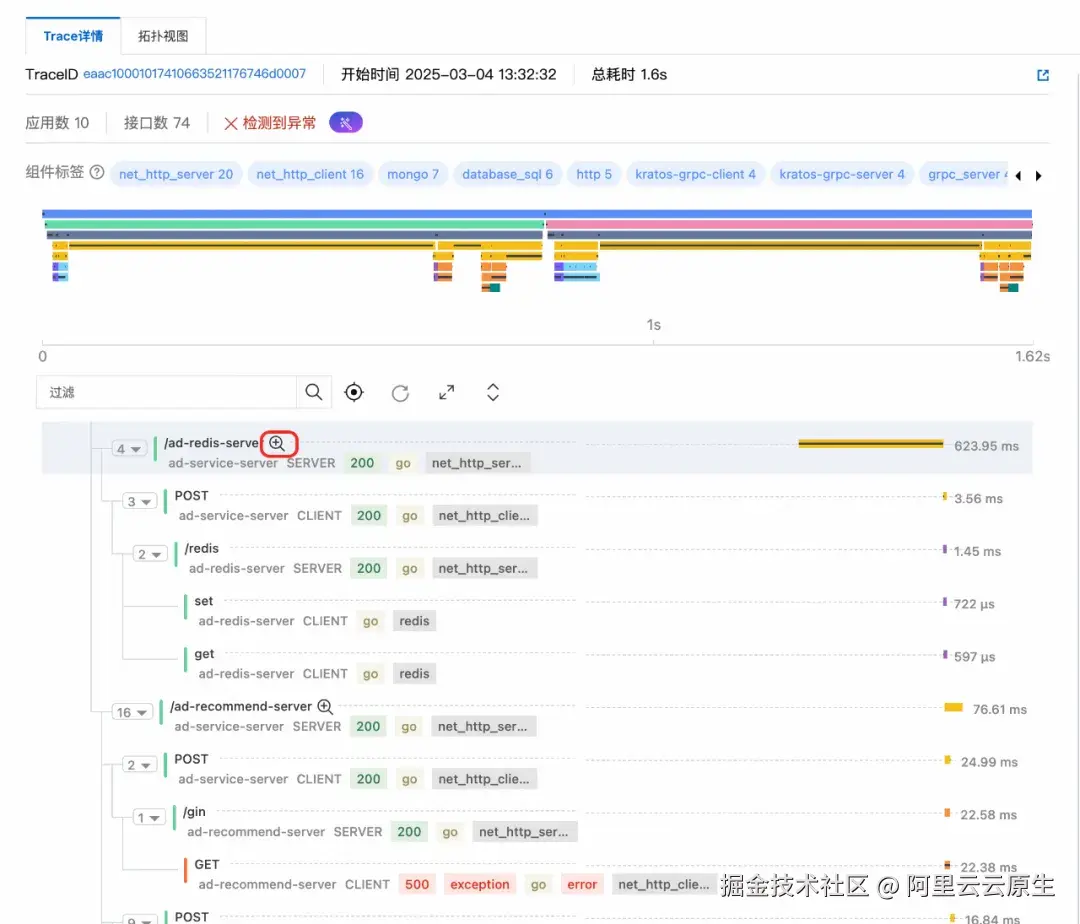Click the crosshair locate icon in the toolbar
Image resolution: width=1080 pixels, height=924 pixels.
[353, 392]
